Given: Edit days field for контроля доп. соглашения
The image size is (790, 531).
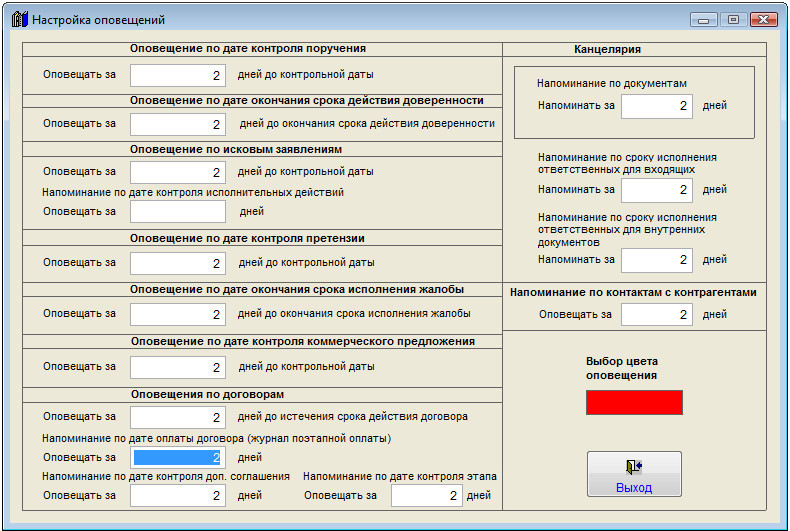Looking at the screenshot, I should click(178, 496).
